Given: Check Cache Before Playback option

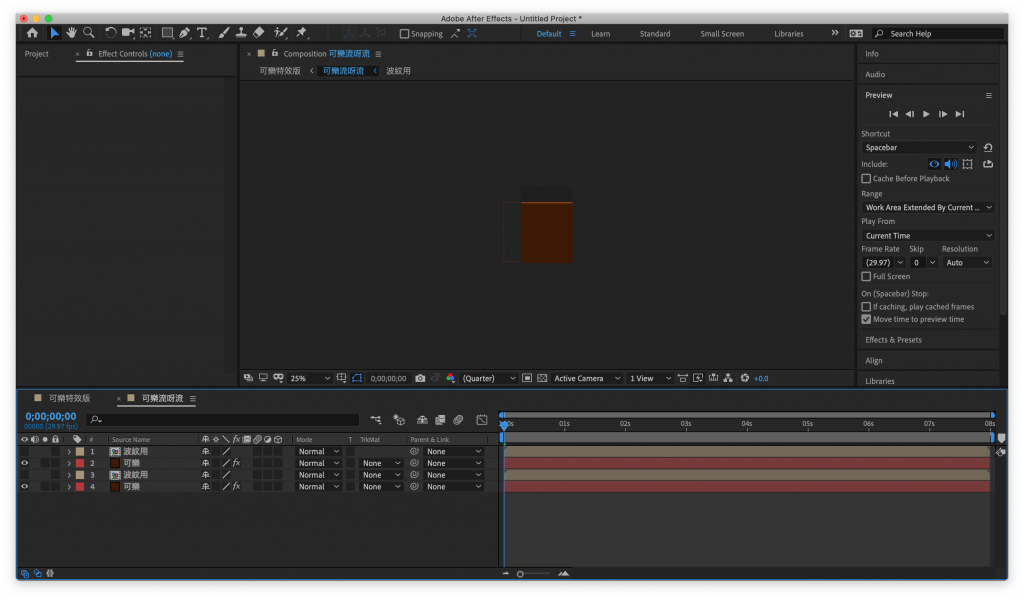Looking at the screenshot, I should tap(866, 179).
